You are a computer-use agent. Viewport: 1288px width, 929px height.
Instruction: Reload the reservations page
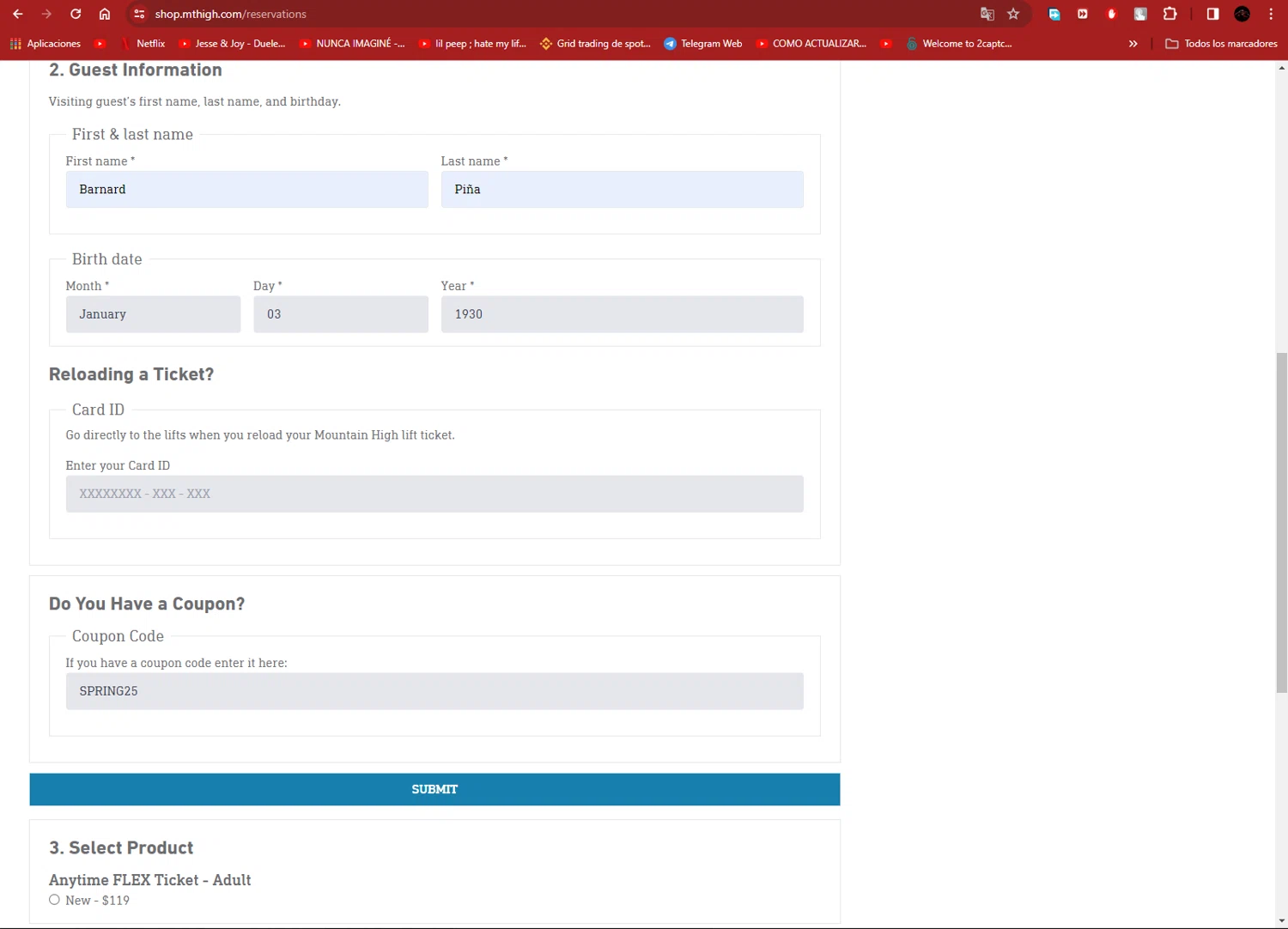pyautogui.click(x=76, y=14)
